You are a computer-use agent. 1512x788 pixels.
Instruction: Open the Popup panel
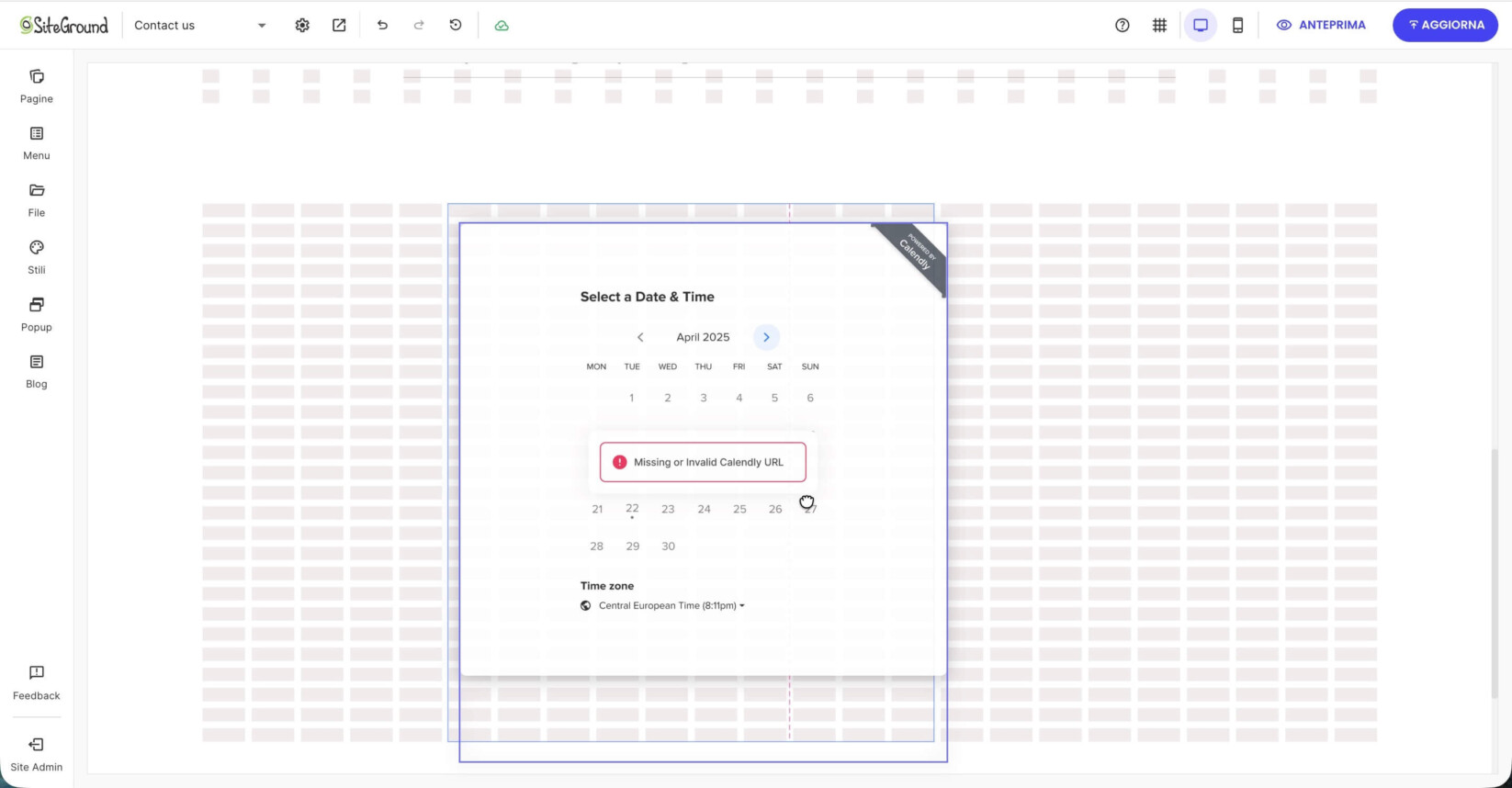37,315
